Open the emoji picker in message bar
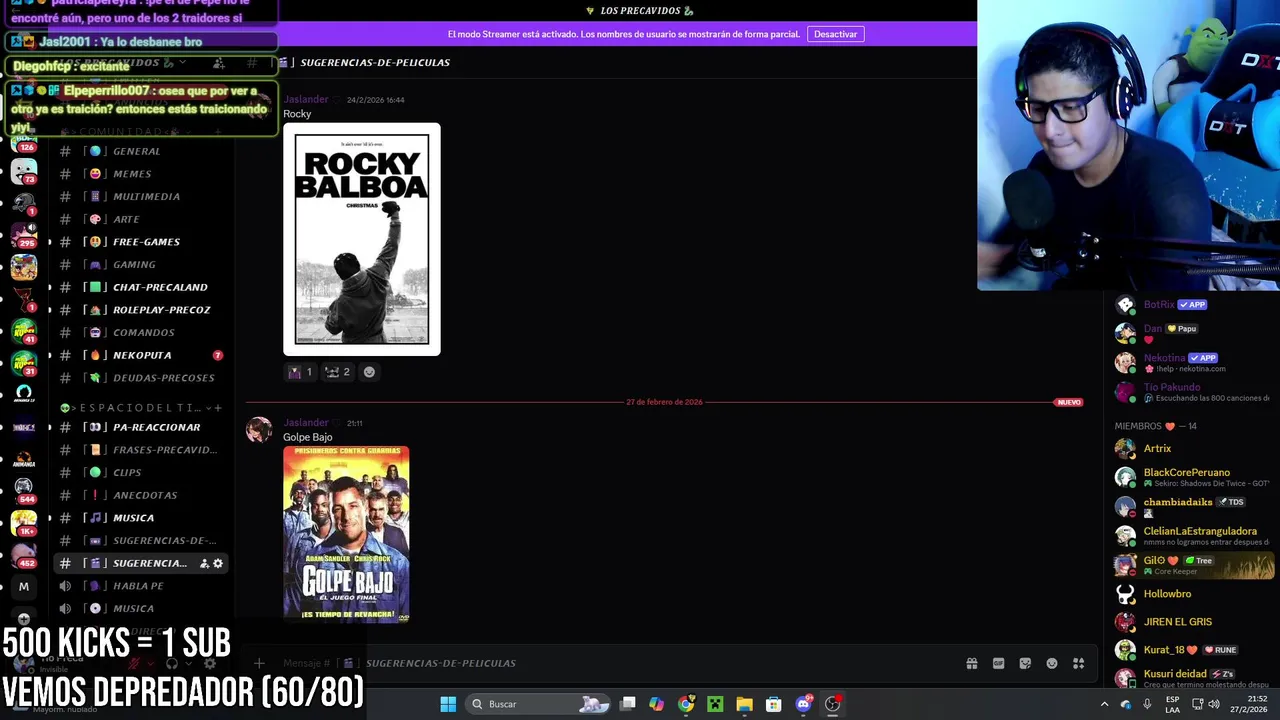1280x720 pixels. pyautogui.click(x=1052, y=663)
